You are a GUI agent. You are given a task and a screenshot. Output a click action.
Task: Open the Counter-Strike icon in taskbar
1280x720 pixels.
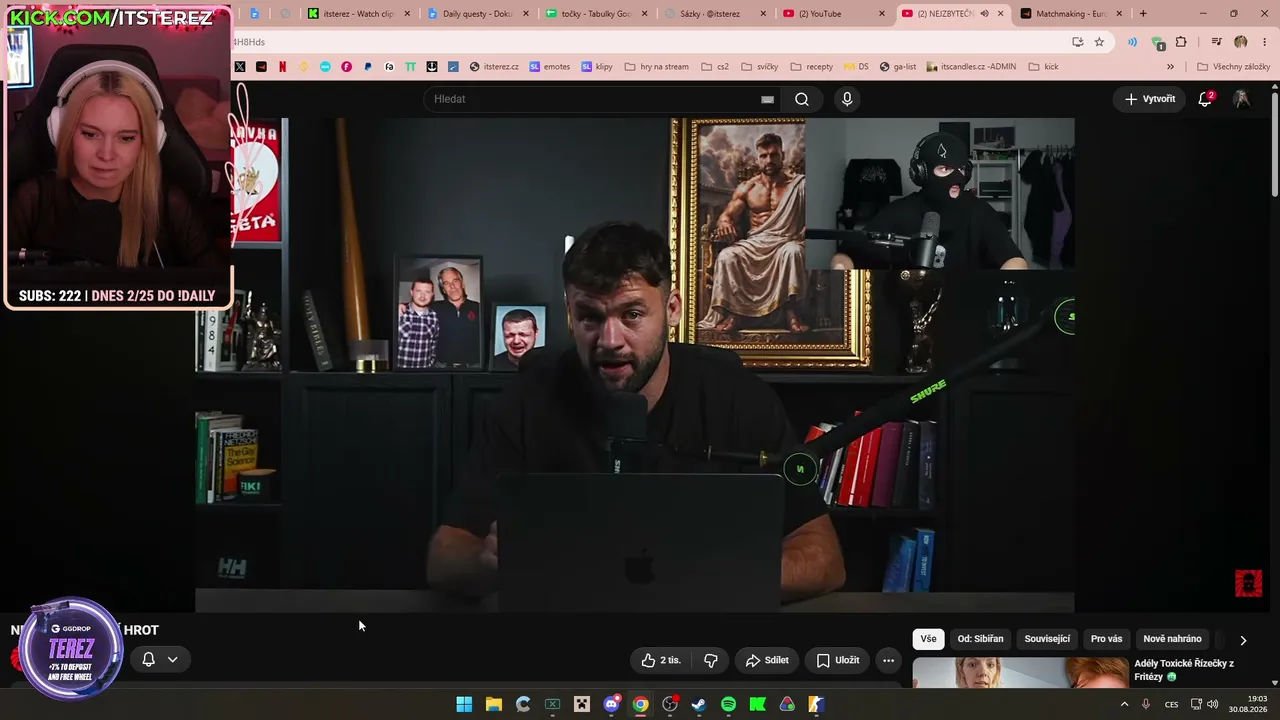click(816, 705)
